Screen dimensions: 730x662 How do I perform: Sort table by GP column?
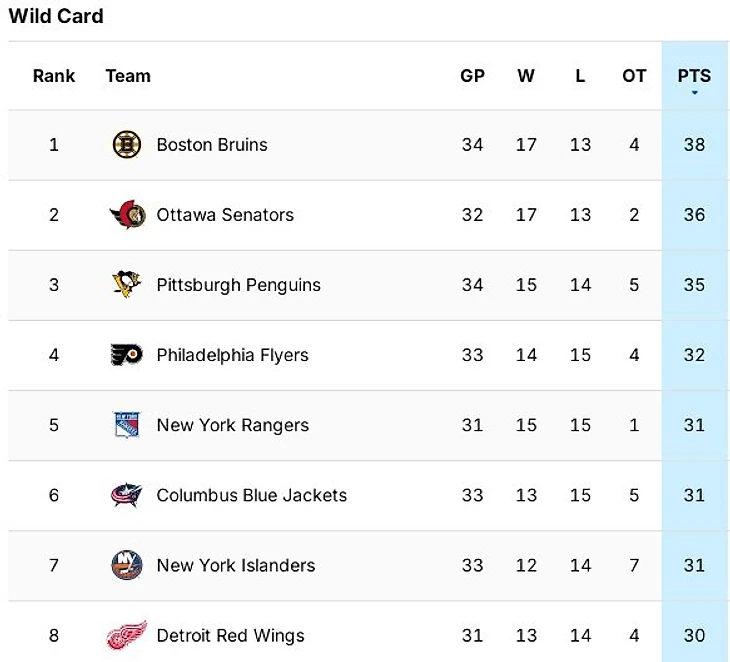pos(472,76)
